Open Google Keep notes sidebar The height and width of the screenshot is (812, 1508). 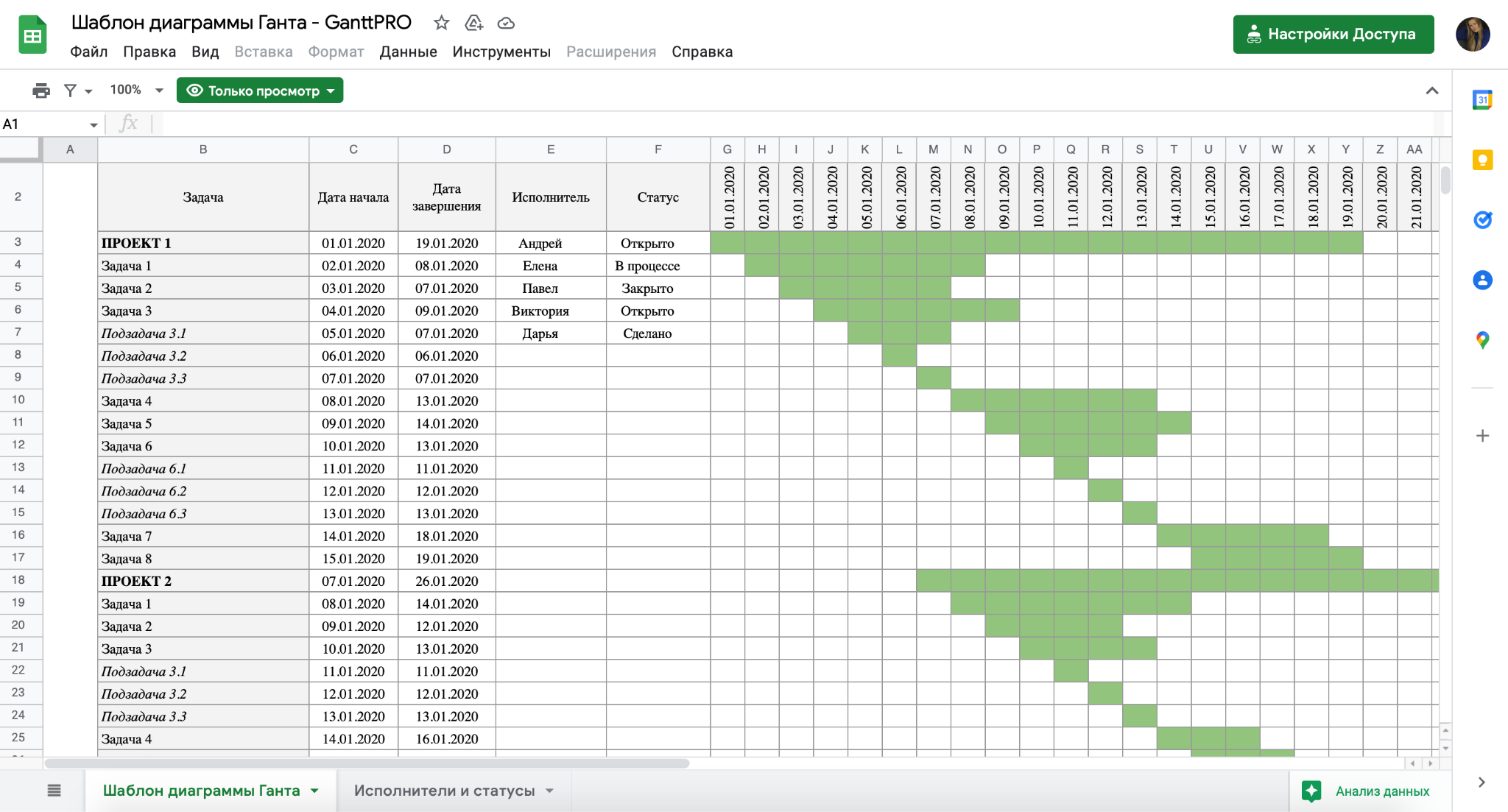point(1481,160)
